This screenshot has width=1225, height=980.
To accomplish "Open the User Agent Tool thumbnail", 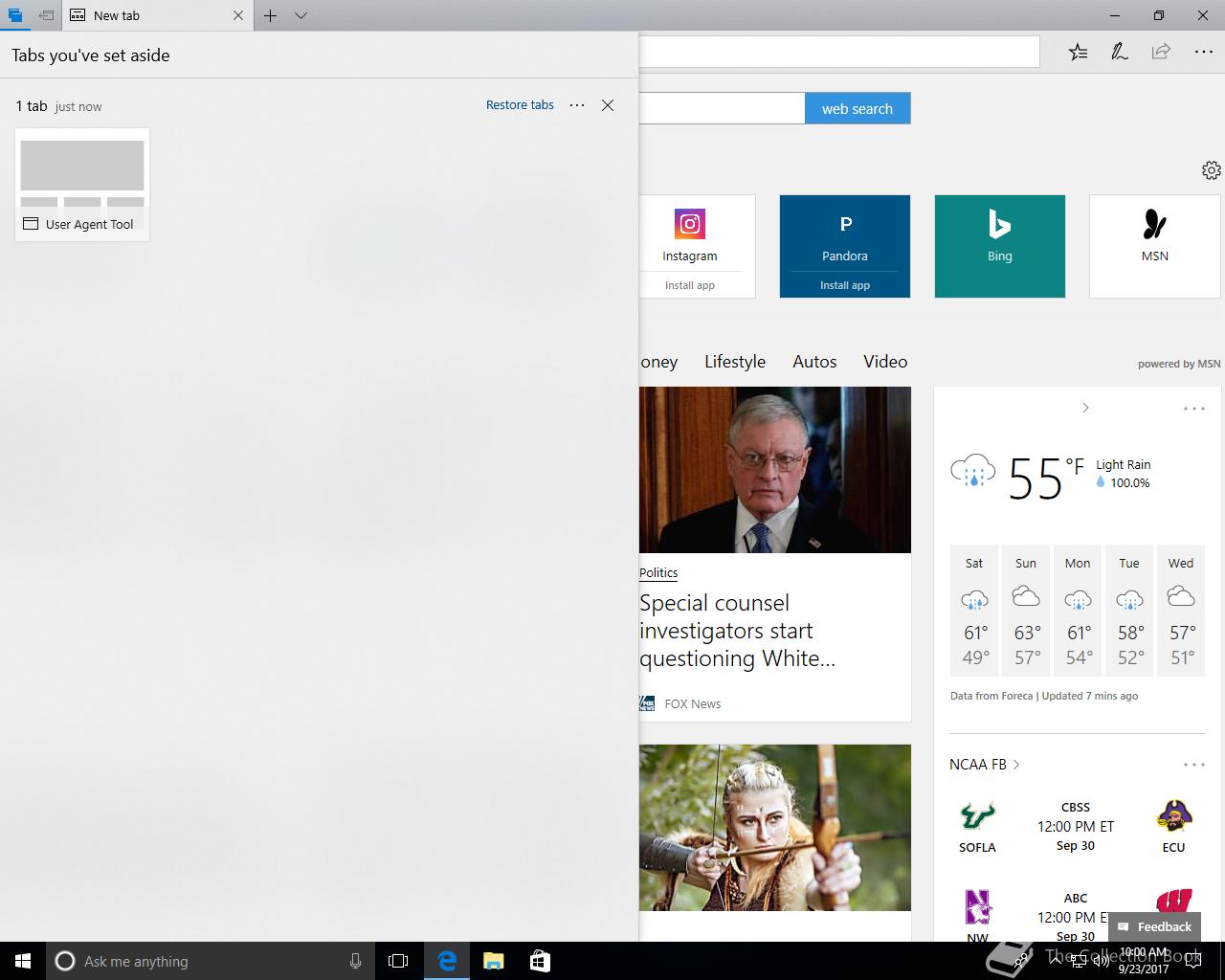I will (82, 184).
